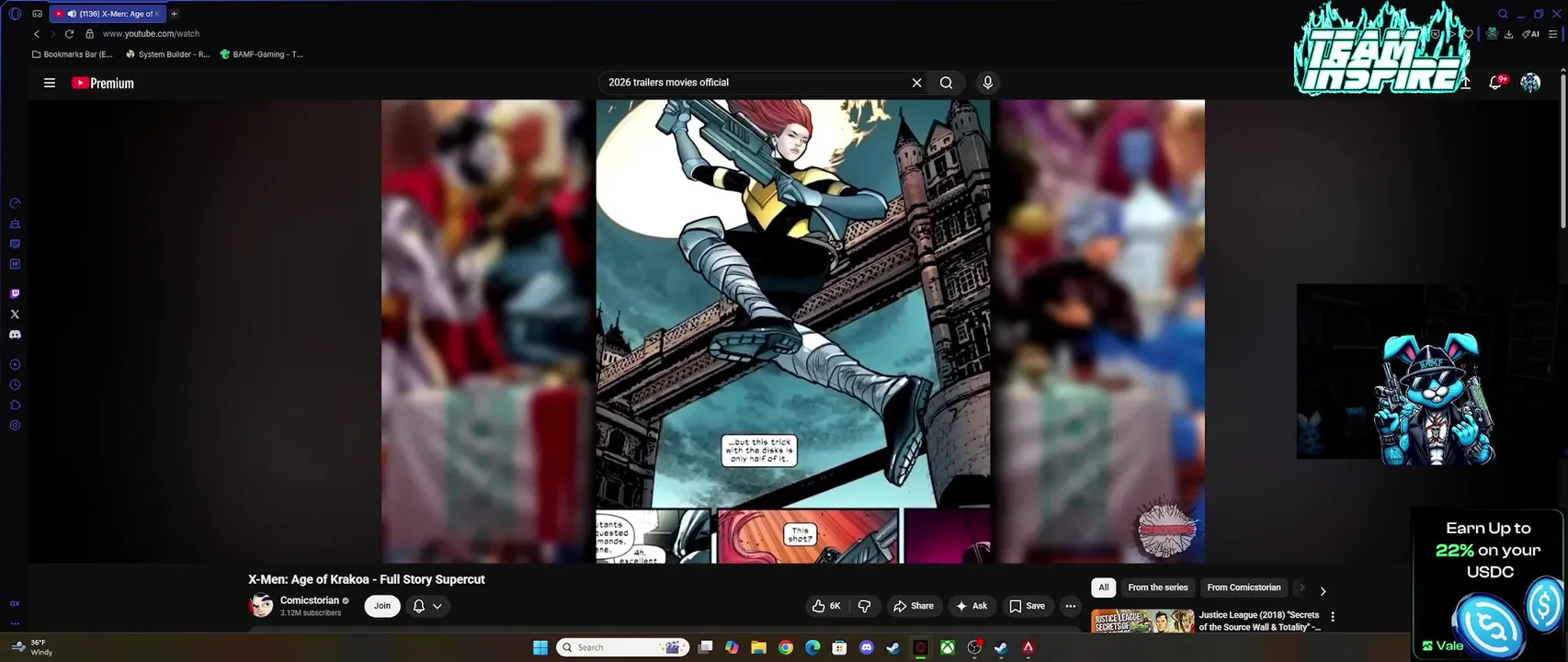Viewport: 1568px width, 662px height.
Task: Open Windows Start menu
Action: pyautogui.click(x=540, y=647)
